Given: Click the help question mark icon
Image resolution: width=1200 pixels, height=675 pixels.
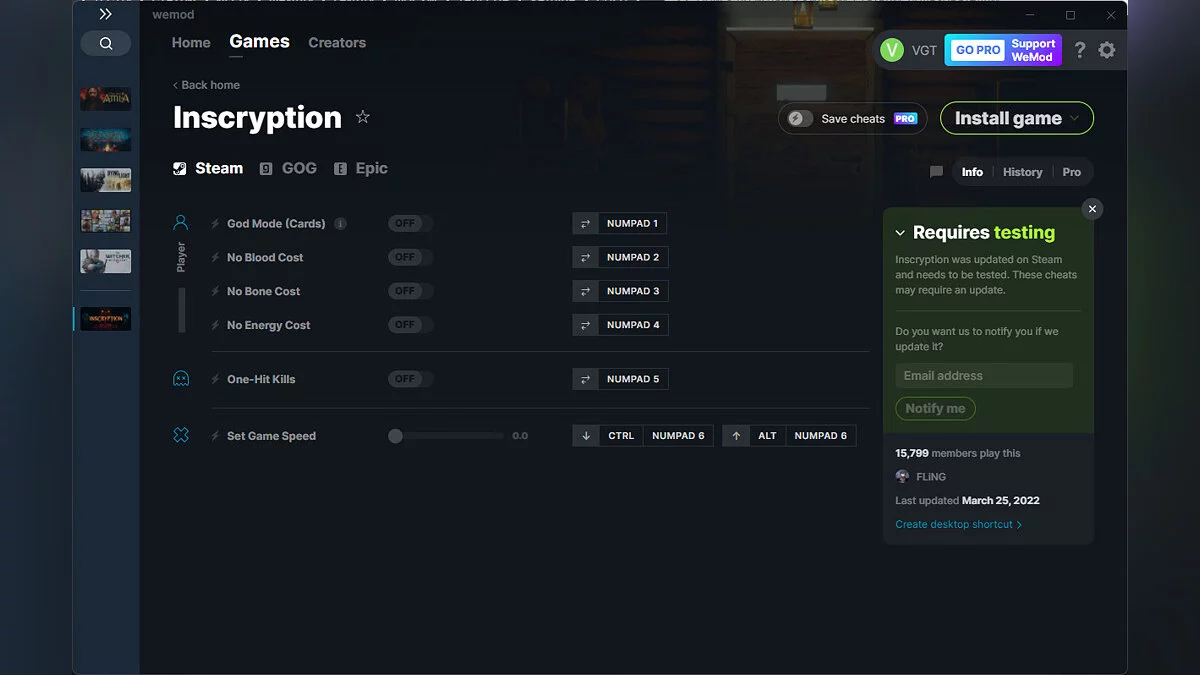Looking at the screenshot, I should [x=1079, y=49].
